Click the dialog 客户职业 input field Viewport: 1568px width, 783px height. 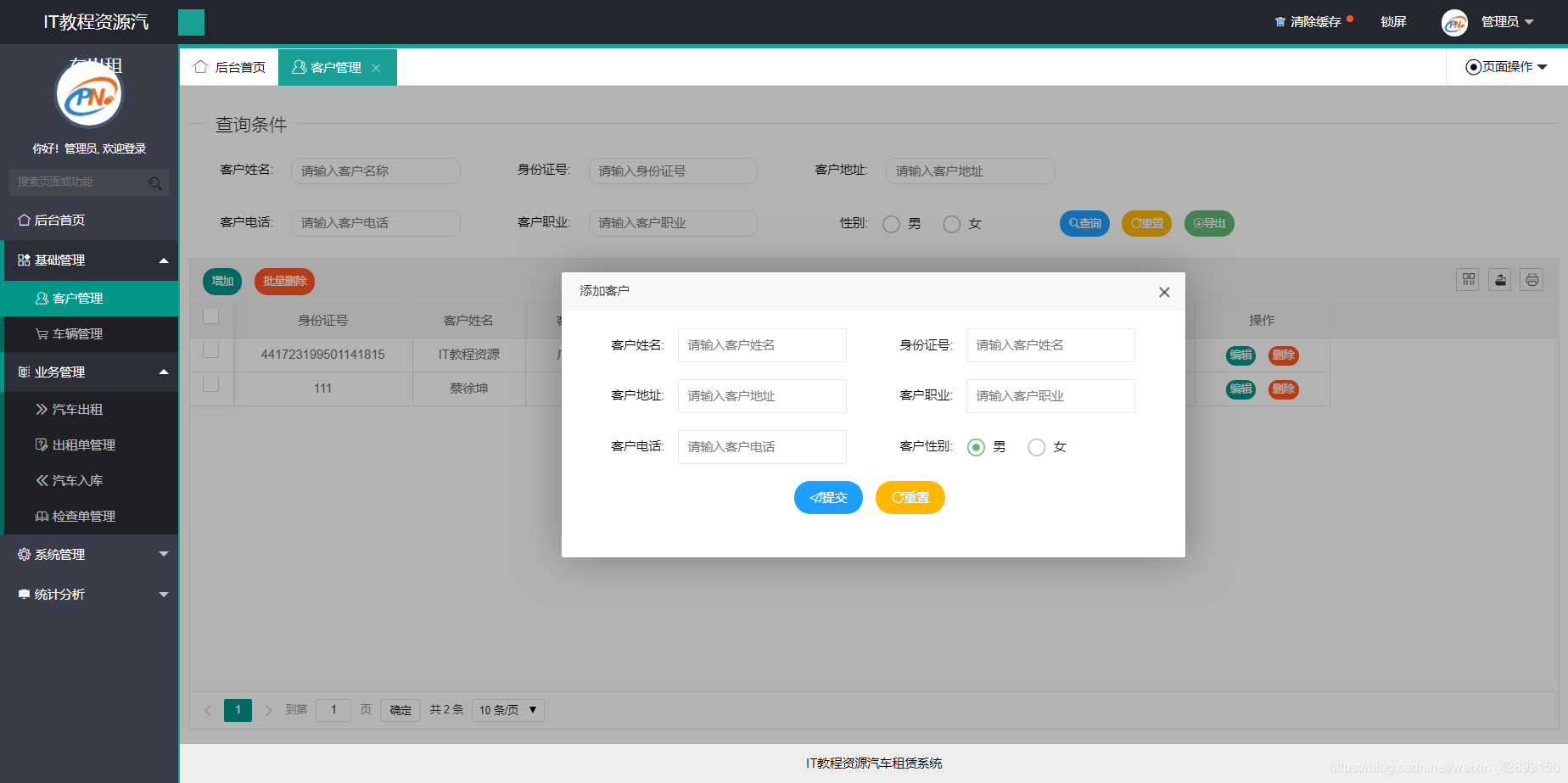pos(1050,396)
